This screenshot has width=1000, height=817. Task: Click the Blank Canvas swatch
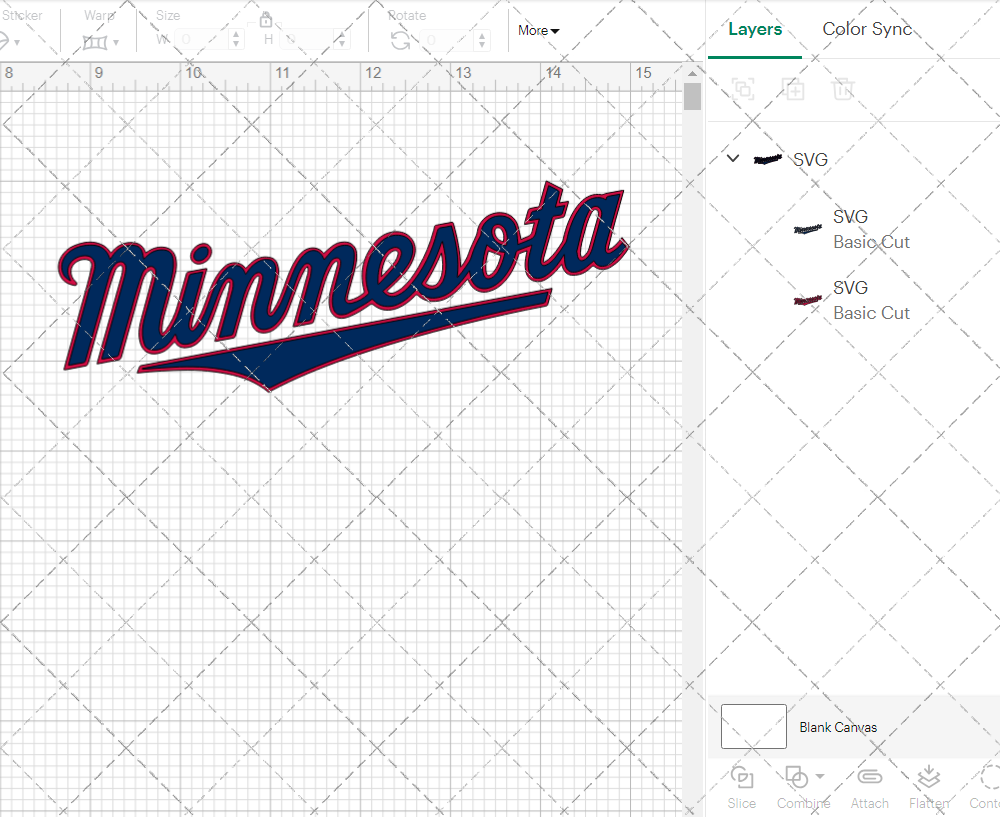tap(753, 726)
